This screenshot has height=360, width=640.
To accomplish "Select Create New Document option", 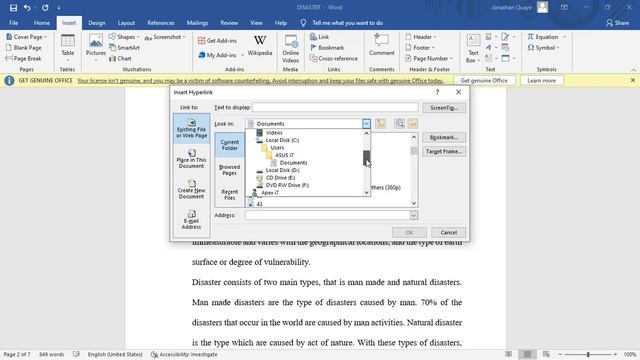I will (x=191, y=189).
